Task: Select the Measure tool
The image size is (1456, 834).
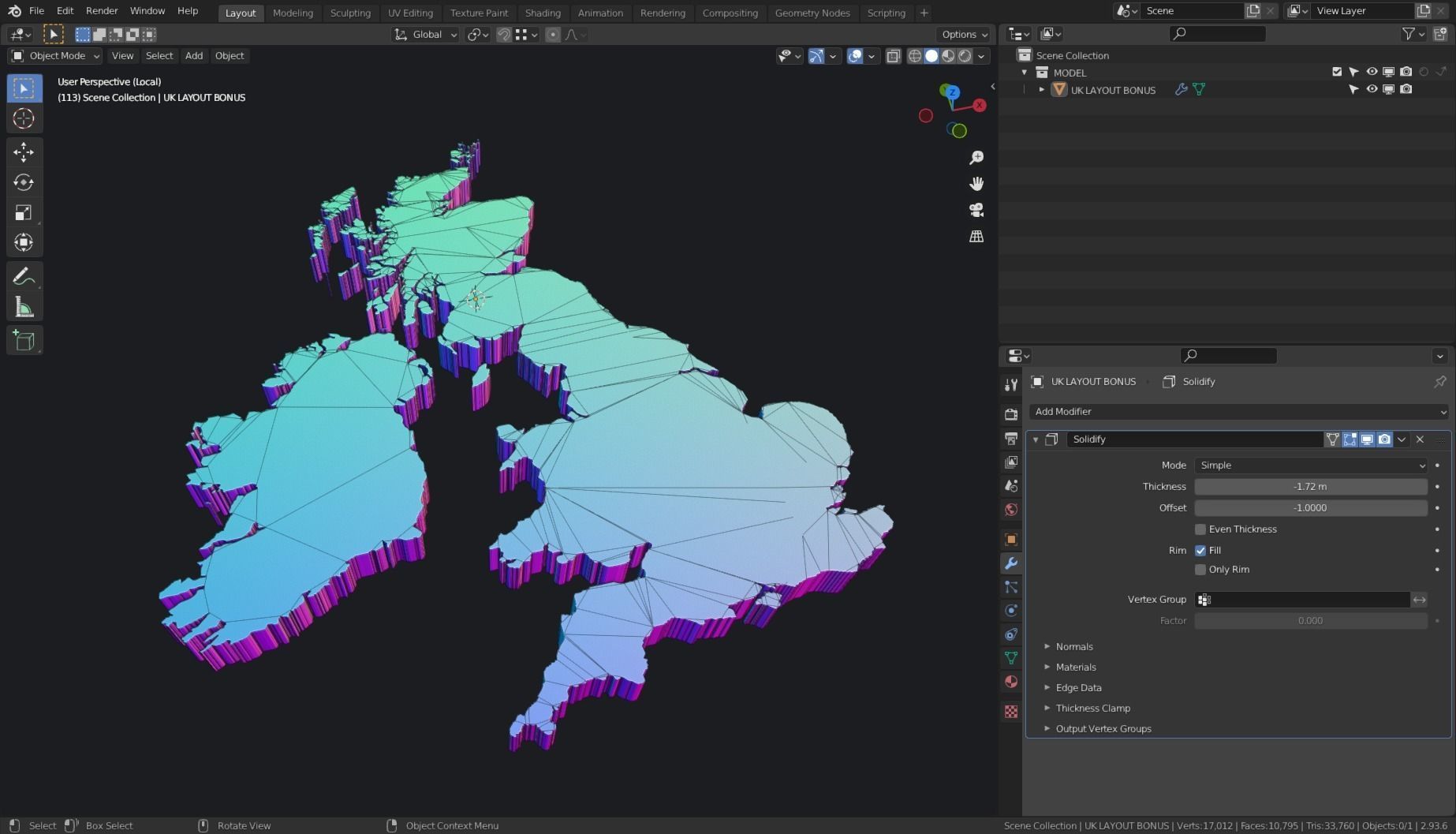Action: 24,307
